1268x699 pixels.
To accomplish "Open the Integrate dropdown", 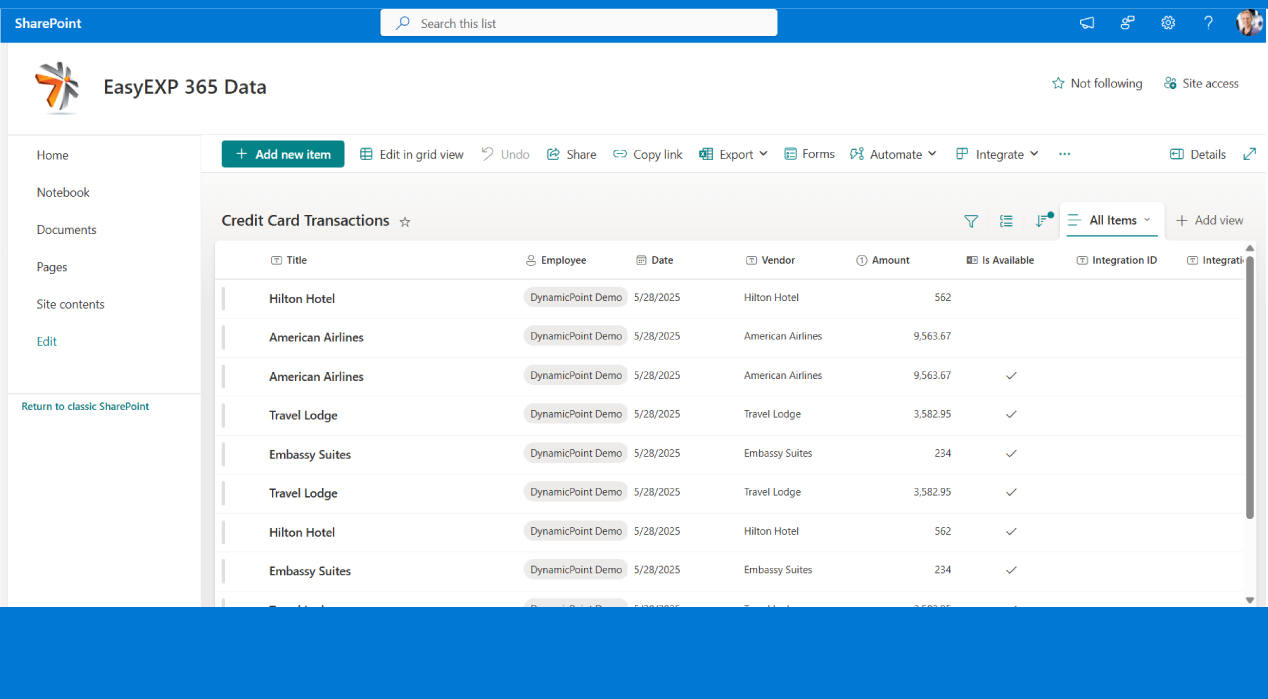I will tap(998, 154).
